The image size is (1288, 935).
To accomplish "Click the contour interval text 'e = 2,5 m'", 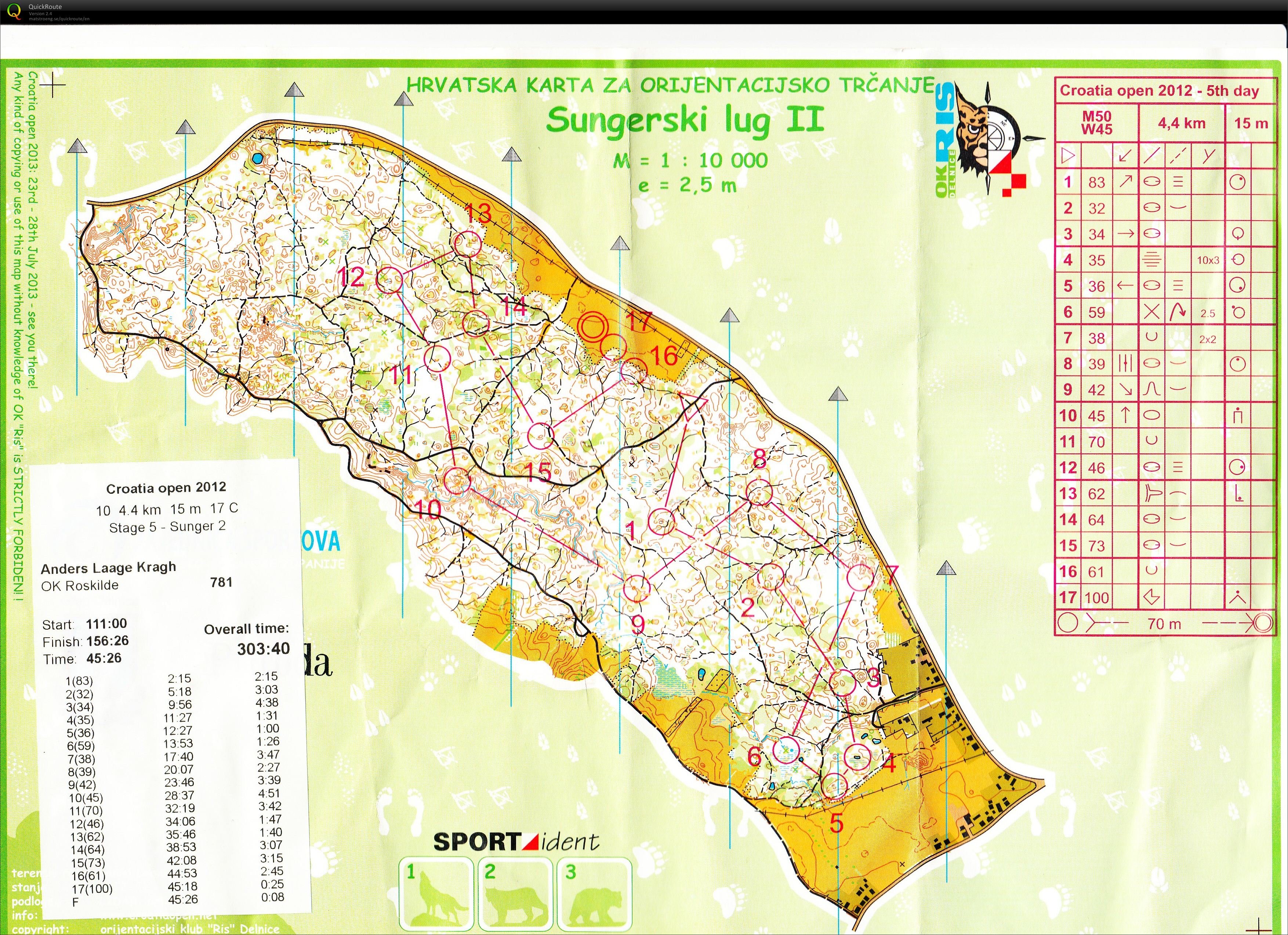I will click(688, 185).
